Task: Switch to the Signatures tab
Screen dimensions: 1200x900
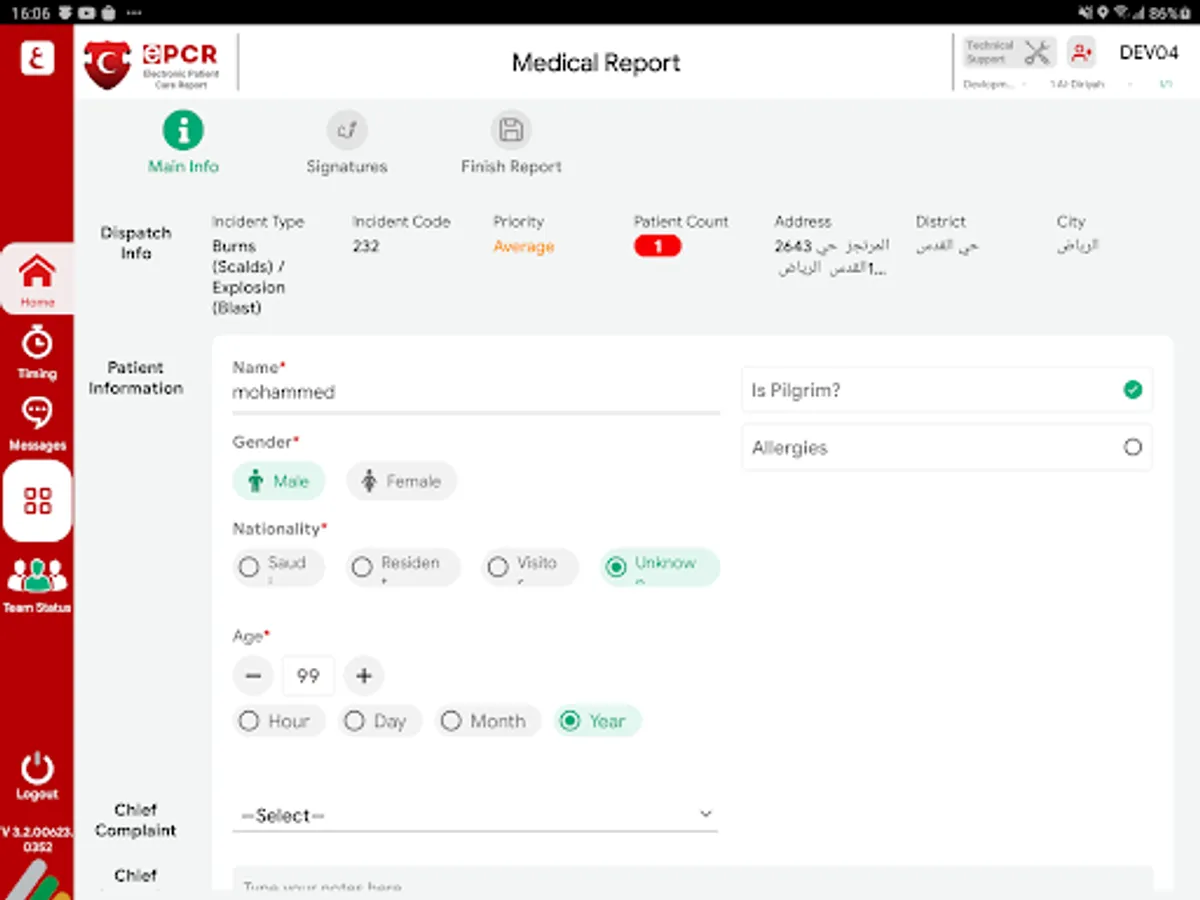Action: pos(346,145)
